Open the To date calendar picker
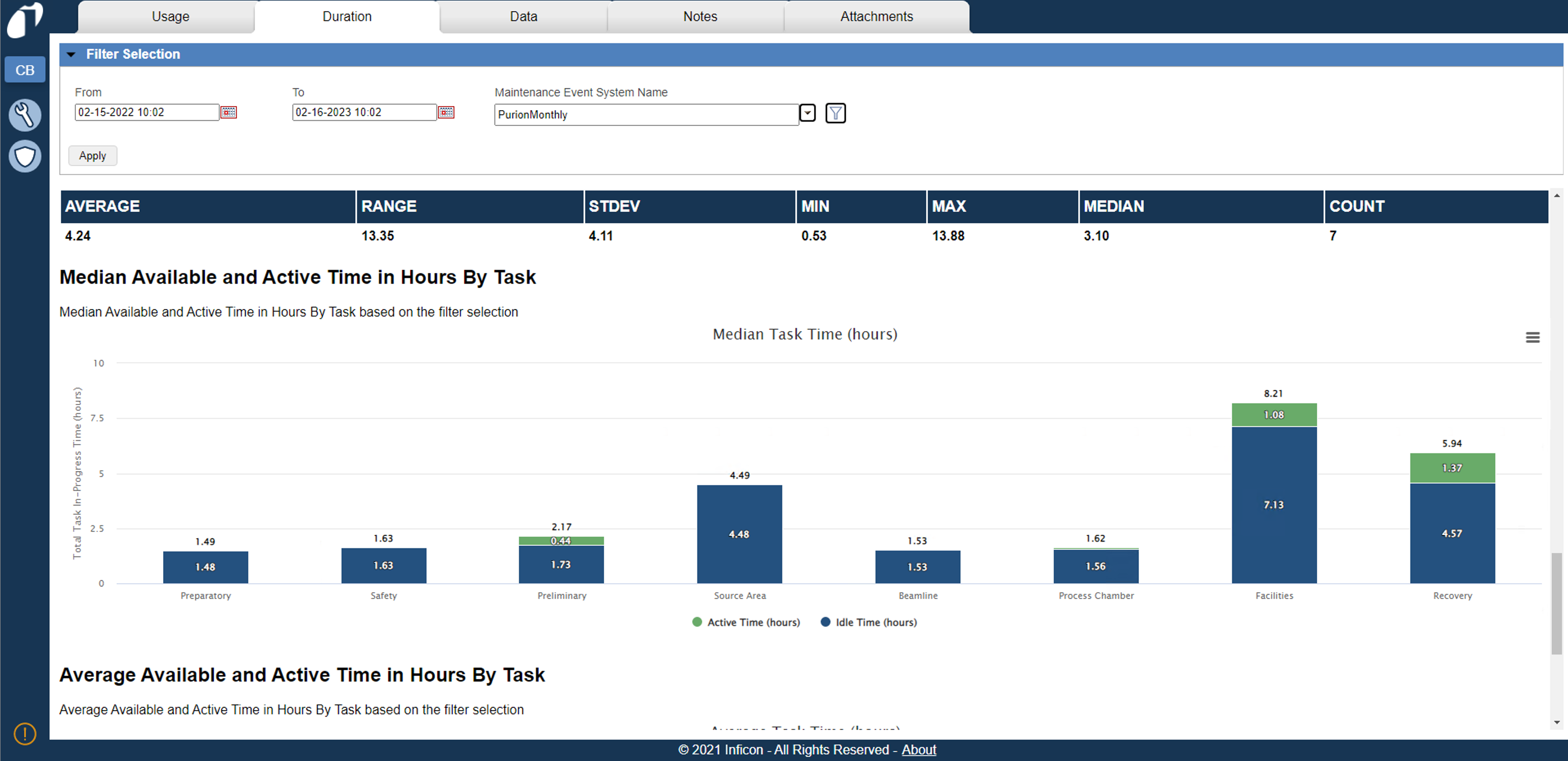 [446, 112]
